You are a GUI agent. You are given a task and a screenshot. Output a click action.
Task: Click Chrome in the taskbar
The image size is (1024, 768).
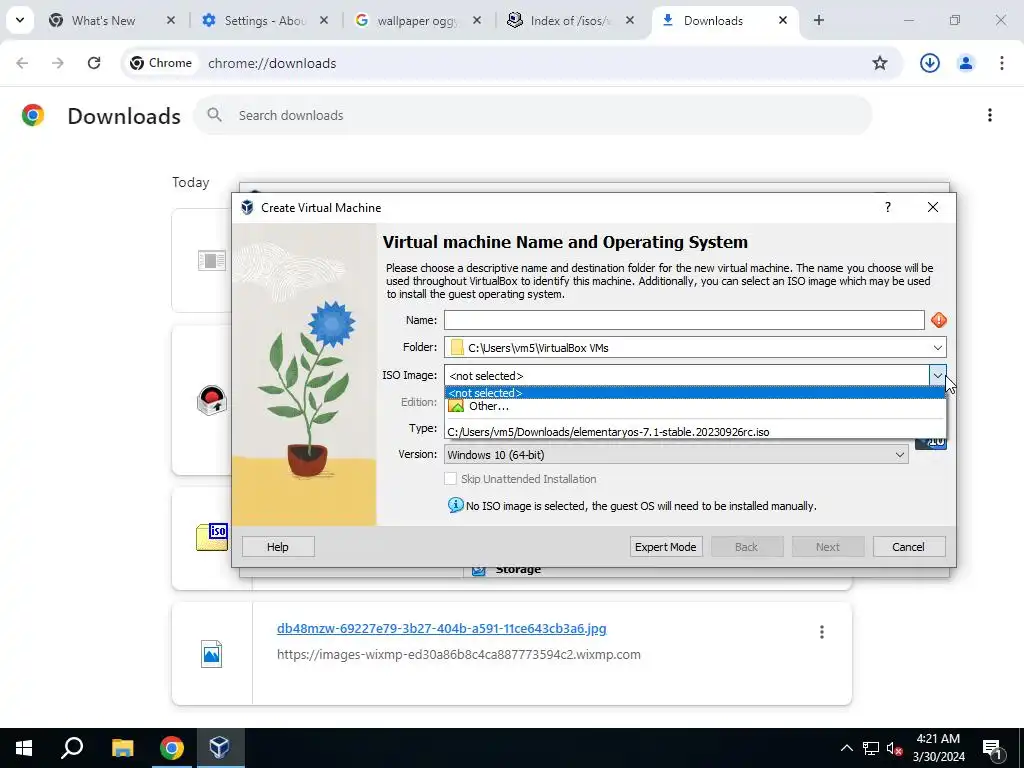coord(172,748)
